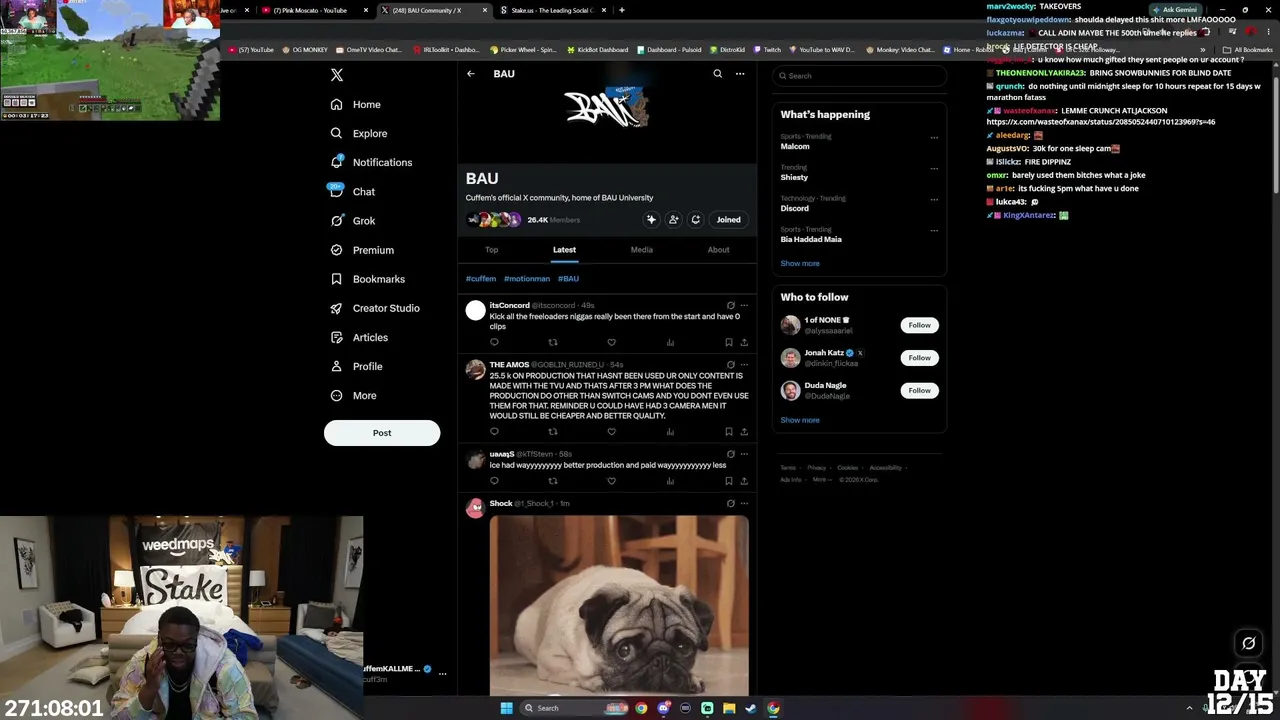Click the Post button

[382, 433]
